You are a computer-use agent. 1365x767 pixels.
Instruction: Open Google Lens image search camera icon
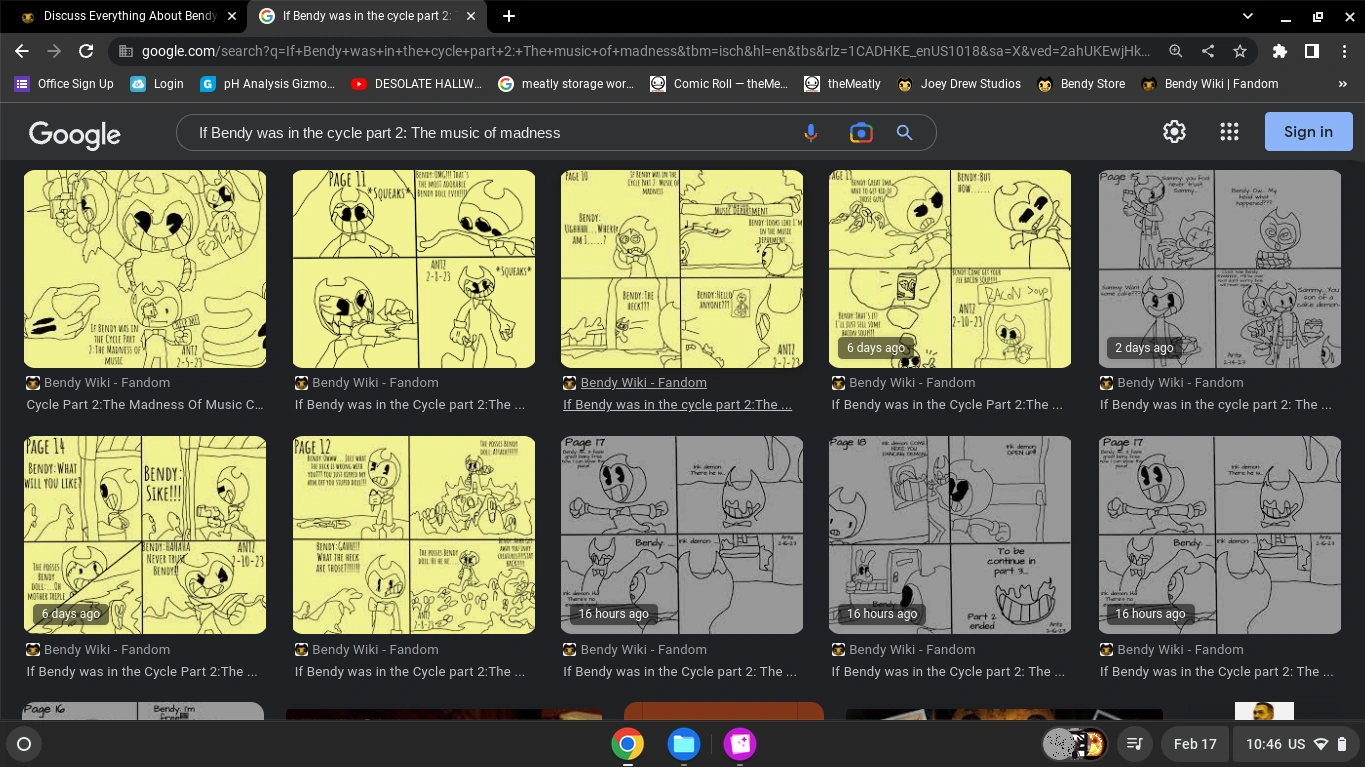[860, 132]
